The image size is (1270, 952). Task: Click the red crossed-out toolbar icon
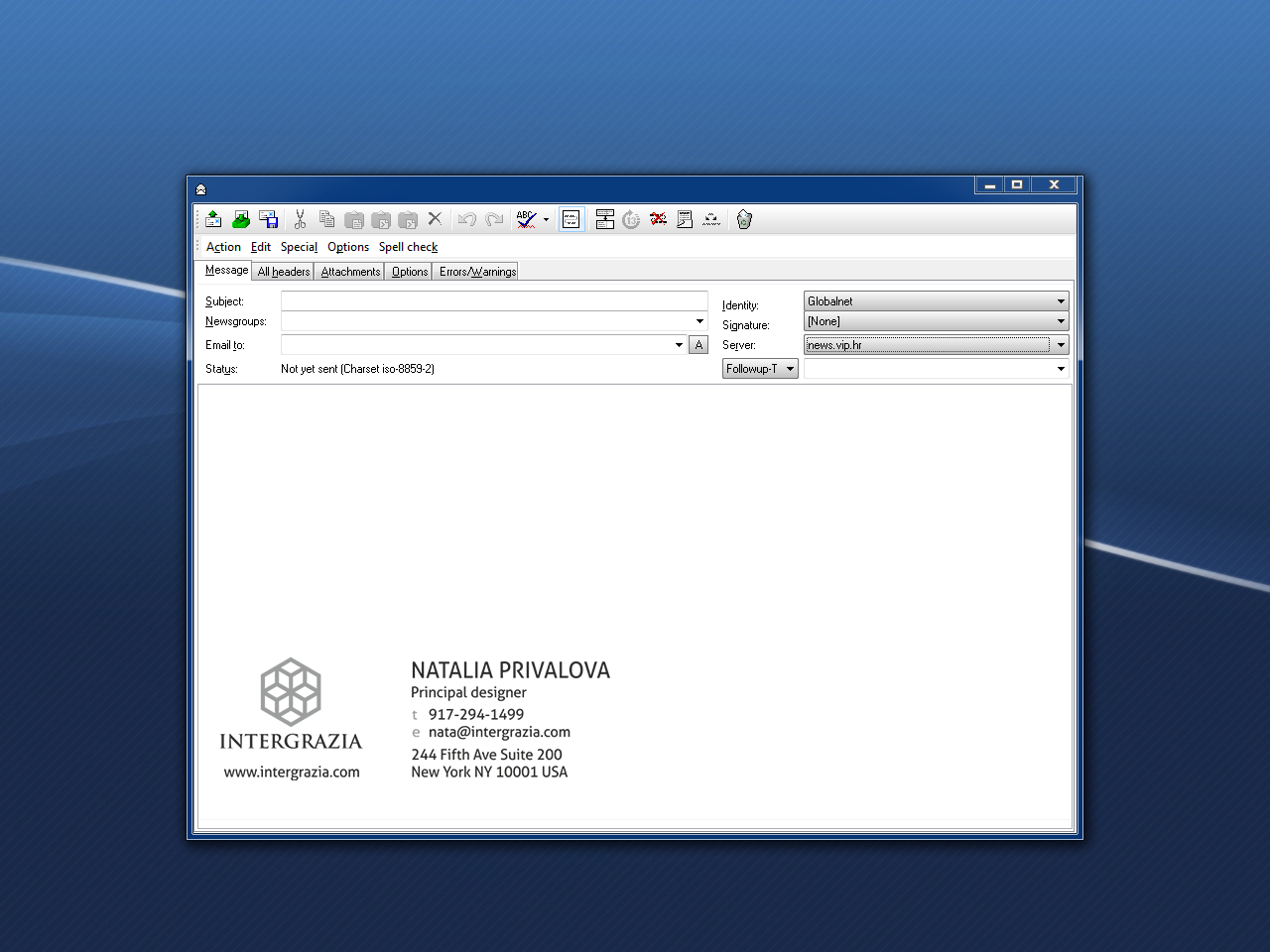point(658,219)
